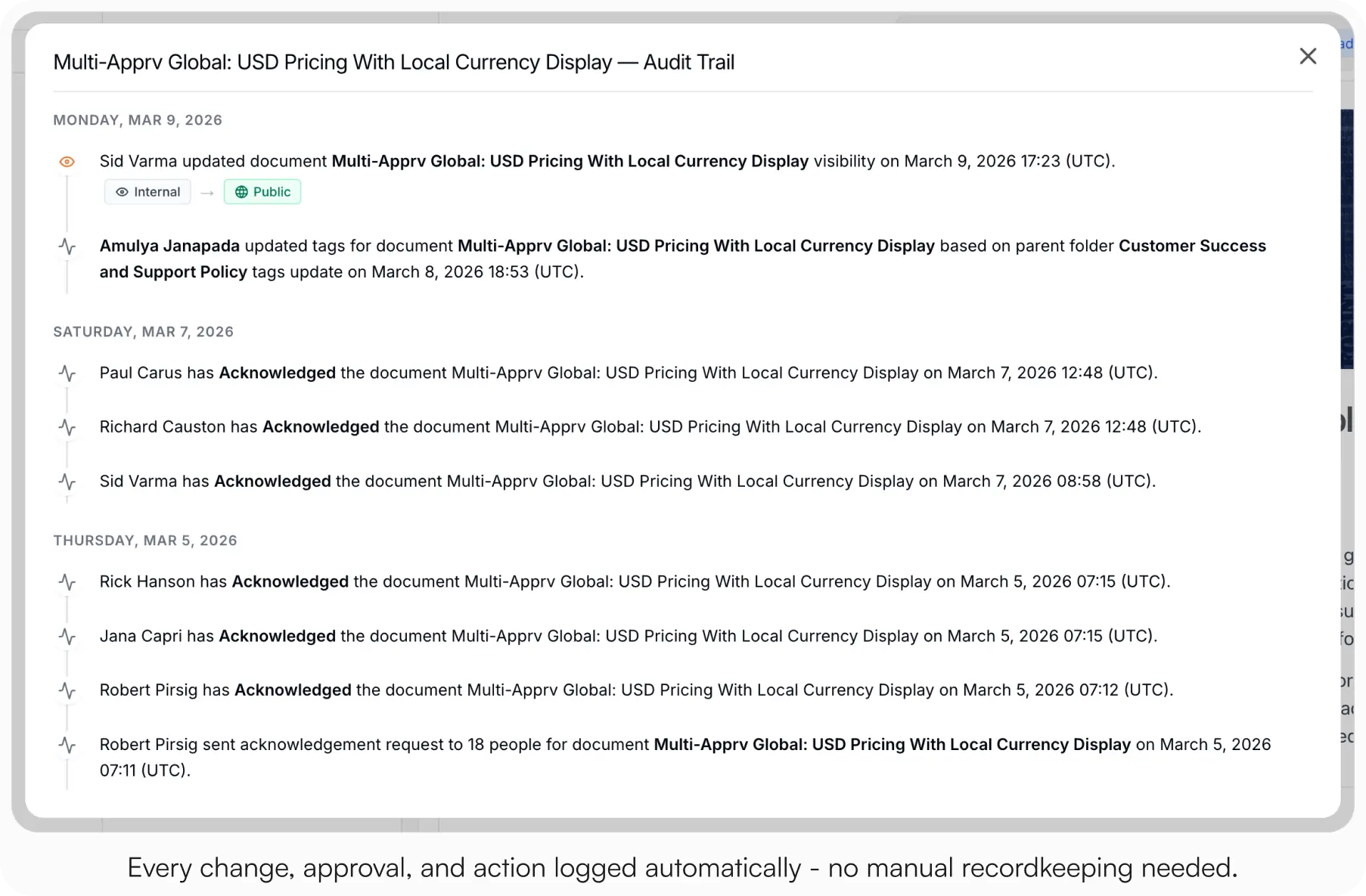Click the 'Robert Pirsig has Acknowledged' entry

(637, 690)
